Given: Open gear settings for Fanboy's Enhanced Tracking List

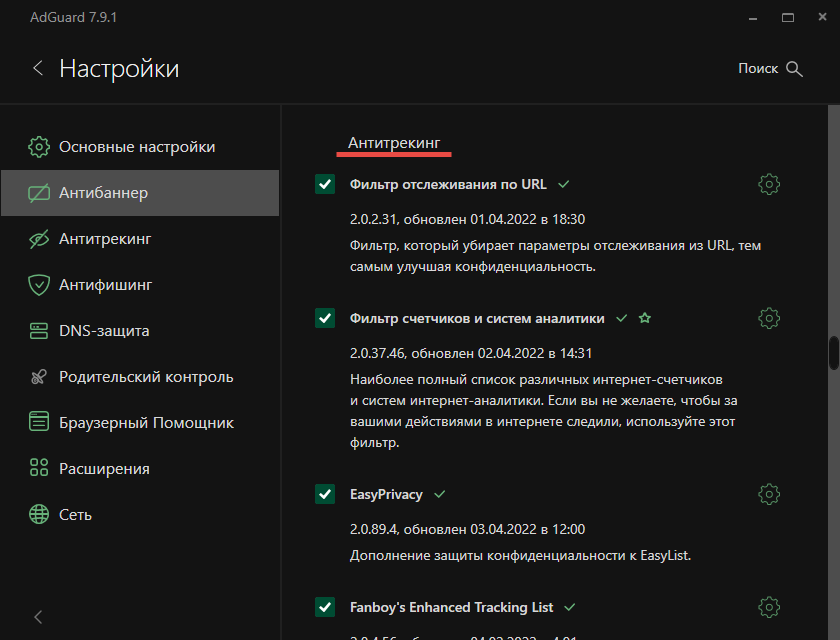Looking at the screenshot, I should pos(769,607).
